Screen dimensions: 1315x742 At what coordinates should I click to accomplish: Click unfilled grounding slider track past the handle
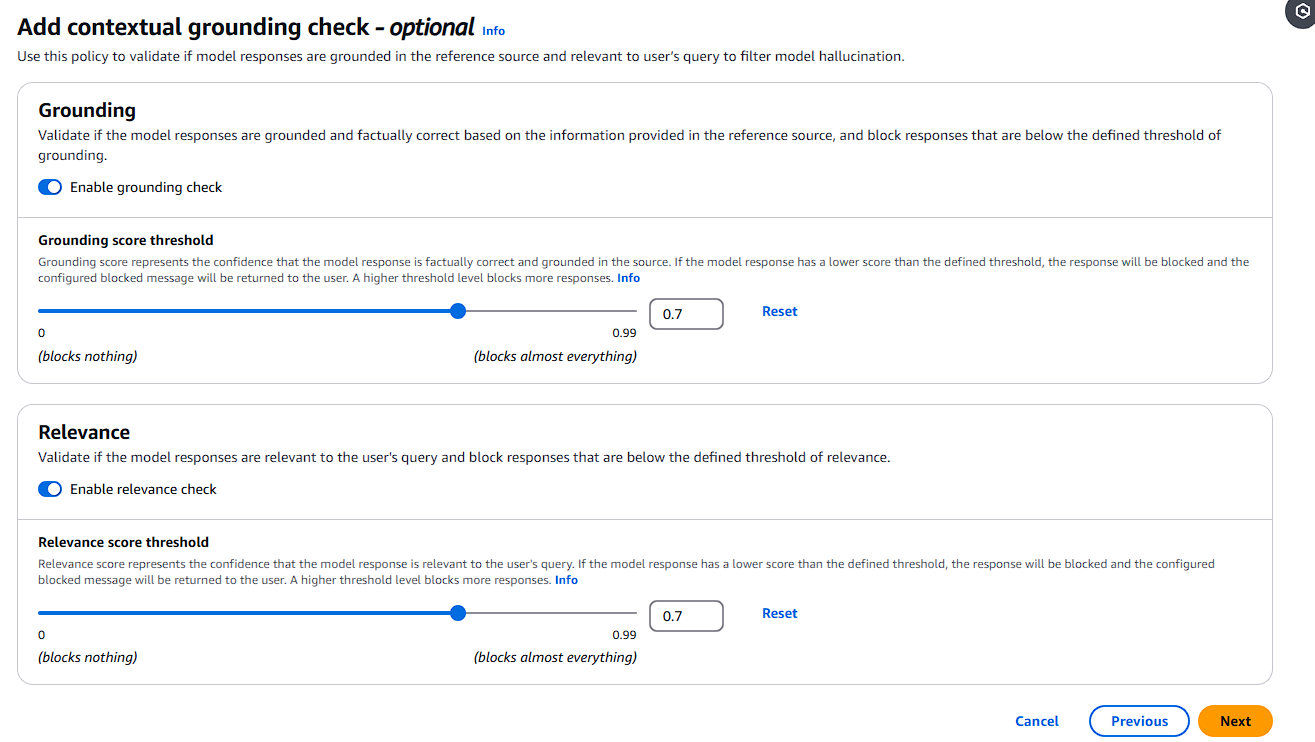tap(551, 311)
